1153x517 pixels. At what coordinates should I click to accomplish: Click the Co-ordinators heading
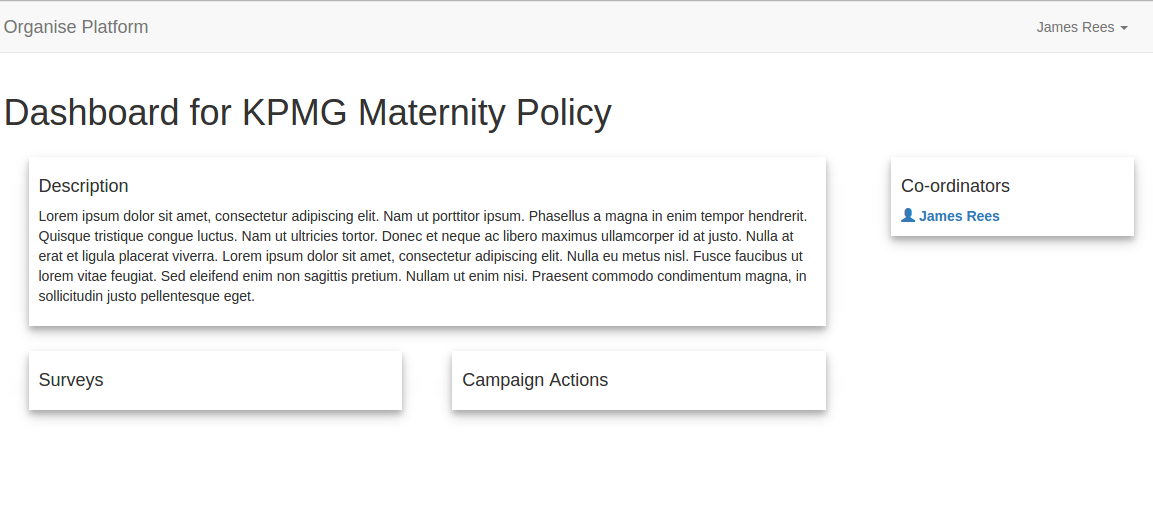955,186
